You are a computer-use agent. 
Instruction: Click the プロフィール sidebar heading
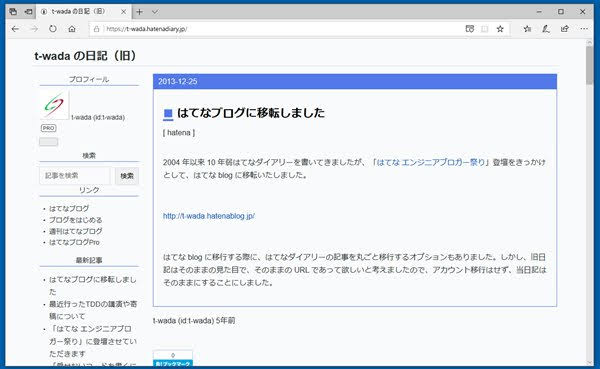[x=89, y=79]
